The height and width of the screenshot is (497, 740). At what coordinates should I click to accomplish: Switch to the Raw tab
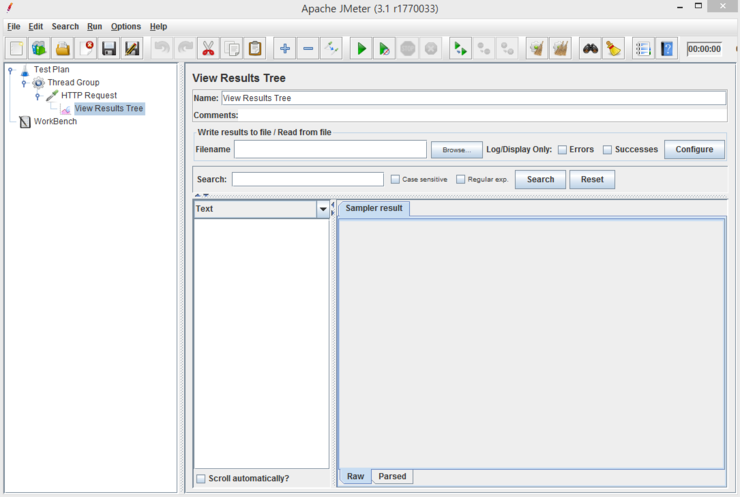tap(355, 476)
